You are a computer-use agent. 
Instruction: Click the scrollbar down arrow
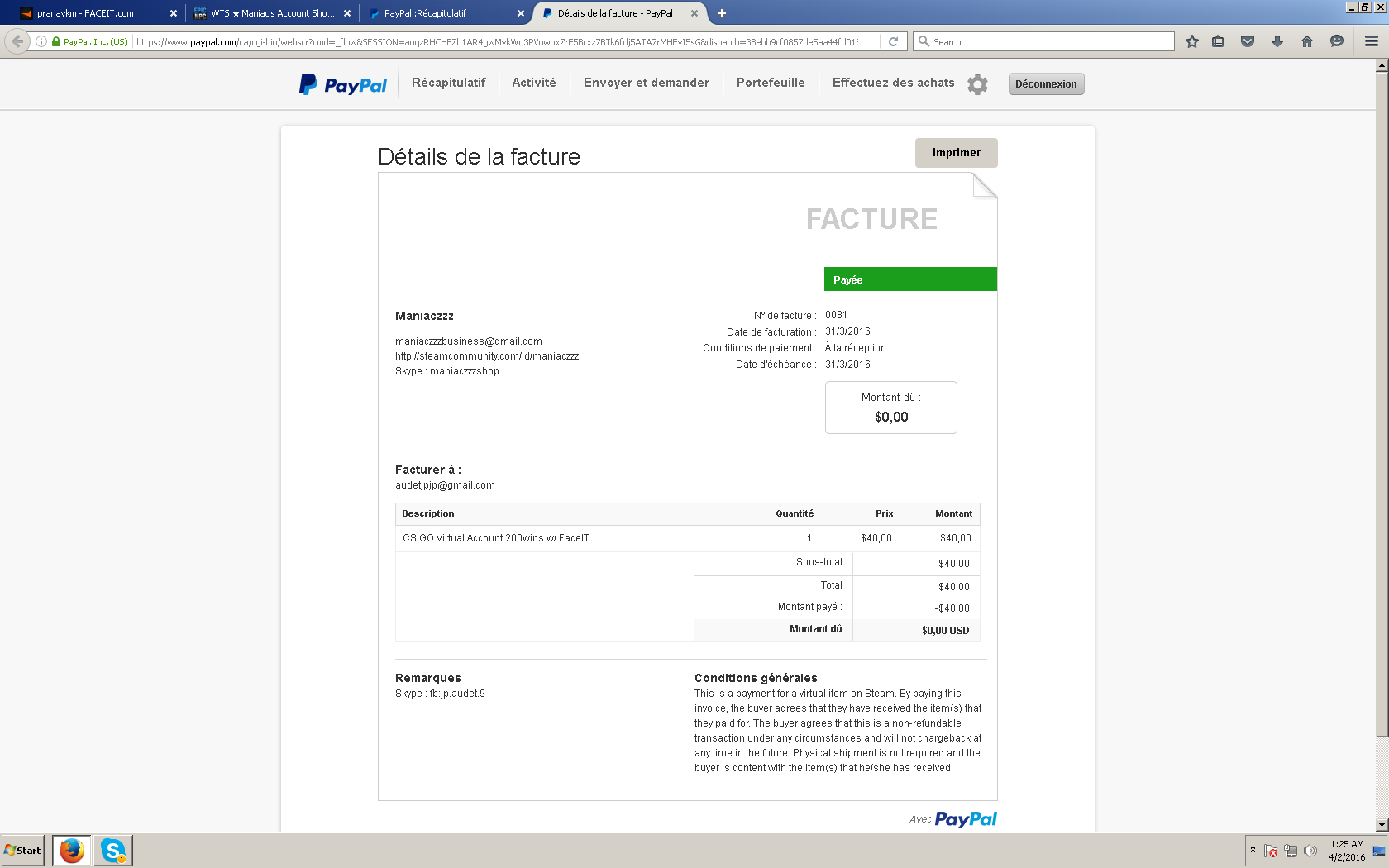point(1382,825)
